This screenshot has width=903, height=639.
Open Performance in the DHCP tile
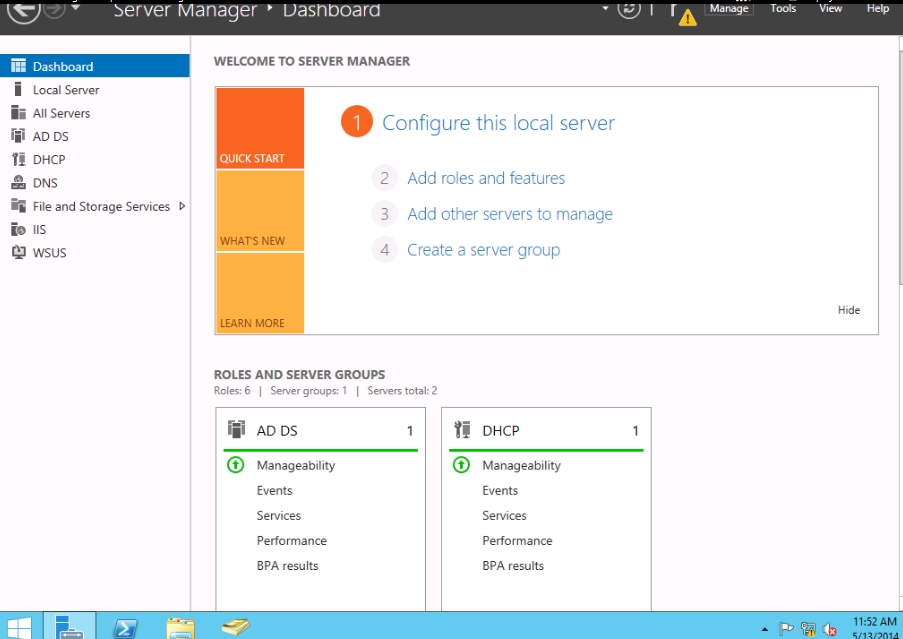point(517,541)
